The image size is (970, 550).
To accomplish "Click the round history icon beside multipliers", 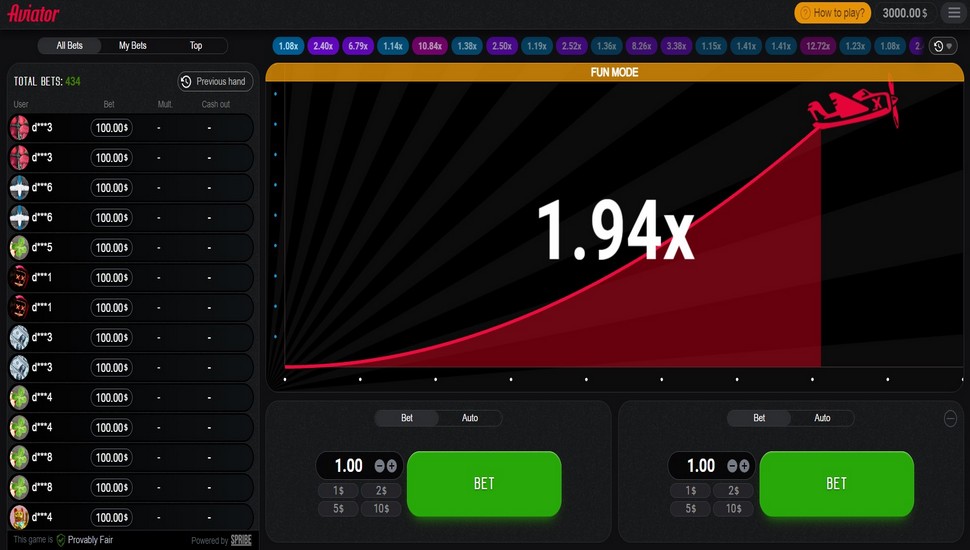I will tap(942, 46).
